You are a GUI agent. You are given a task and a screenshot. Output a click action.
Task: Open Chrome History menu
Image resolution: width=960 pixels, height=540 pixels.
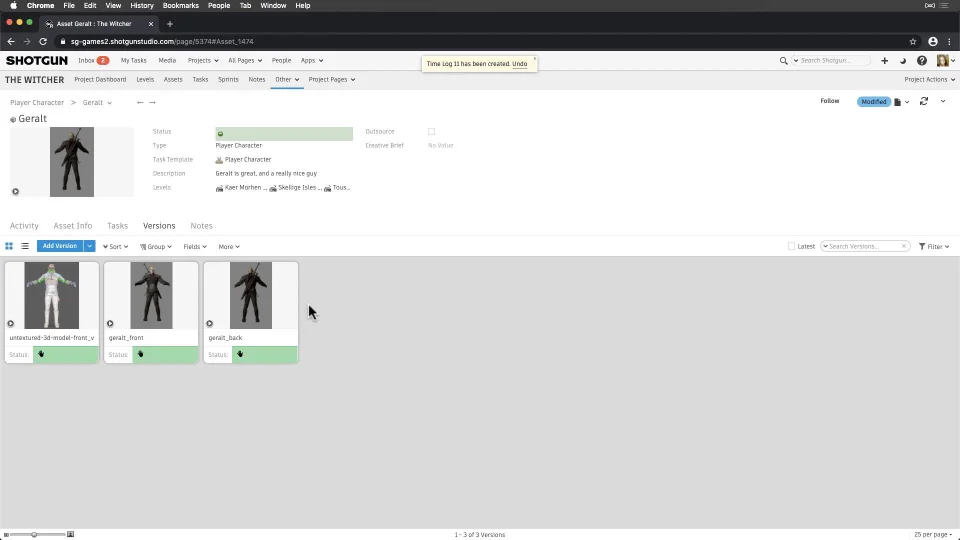coord(141,6)
